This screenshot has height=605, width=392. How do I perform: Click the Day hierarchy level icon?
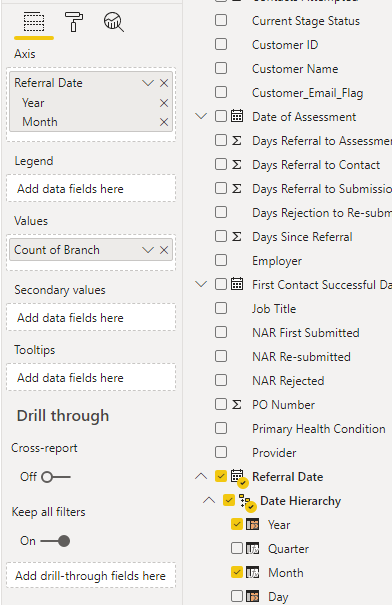click(x=253, y=596)
